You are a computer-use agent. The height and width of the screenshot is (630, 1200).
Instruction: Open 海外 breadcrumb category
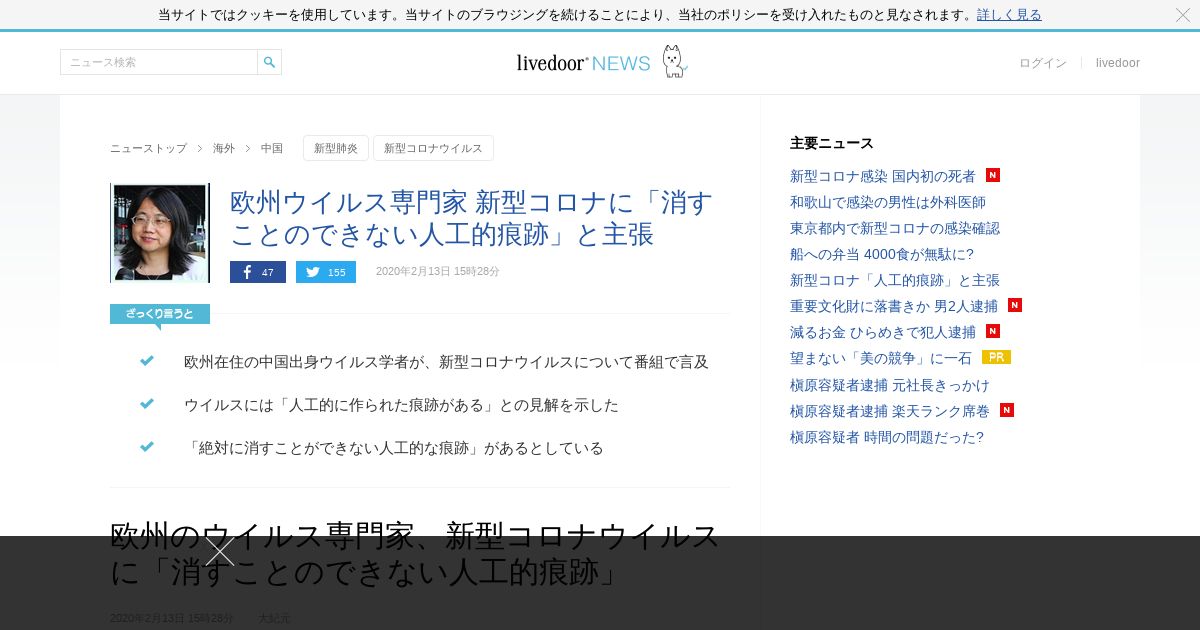tap(224, 148)
